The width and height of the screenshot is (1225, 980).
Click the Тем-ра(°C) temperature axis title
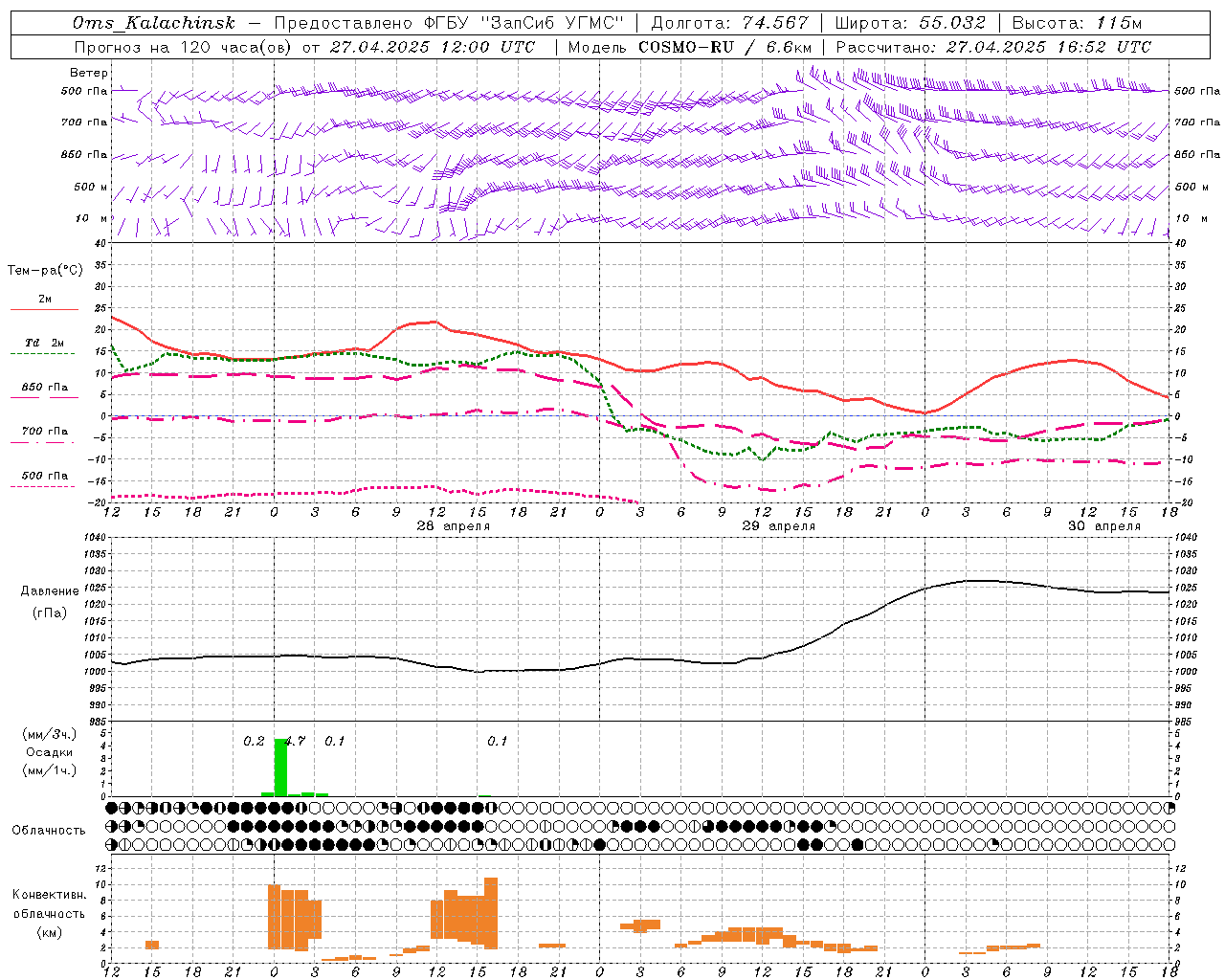(45, 271)
